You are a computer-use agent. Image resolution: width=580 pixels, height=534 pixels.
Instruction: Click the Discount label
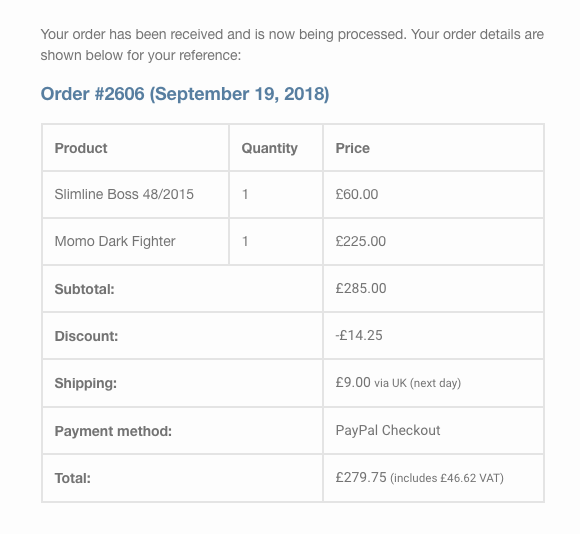[x=86, y=336]
